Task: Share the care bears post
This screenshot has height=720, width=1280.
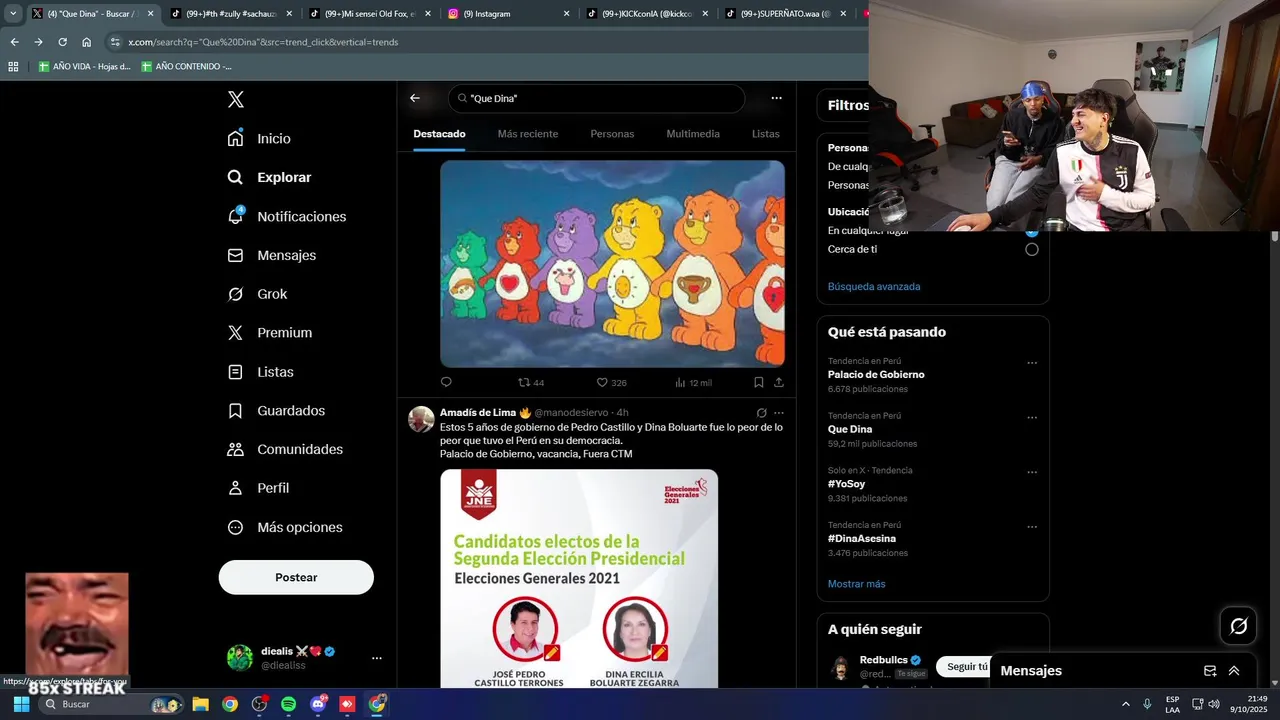Action: [x=779, y=382]
